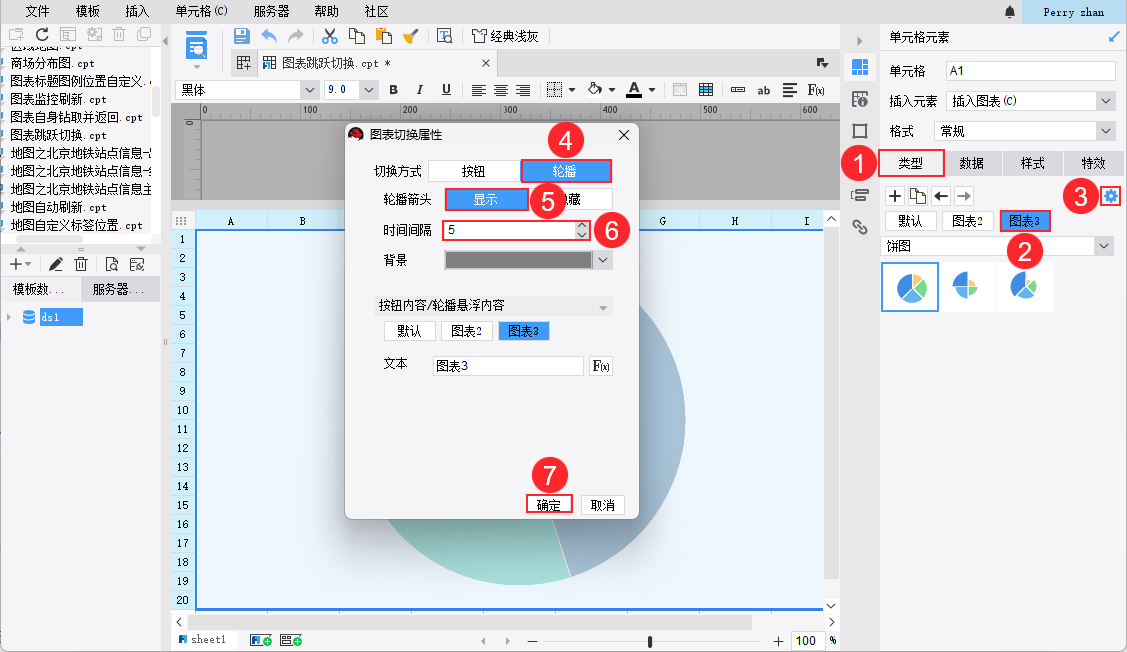1127x652 pixels.
Task: Select 轮播 carousel switch mode
Action: coord(565,171)
